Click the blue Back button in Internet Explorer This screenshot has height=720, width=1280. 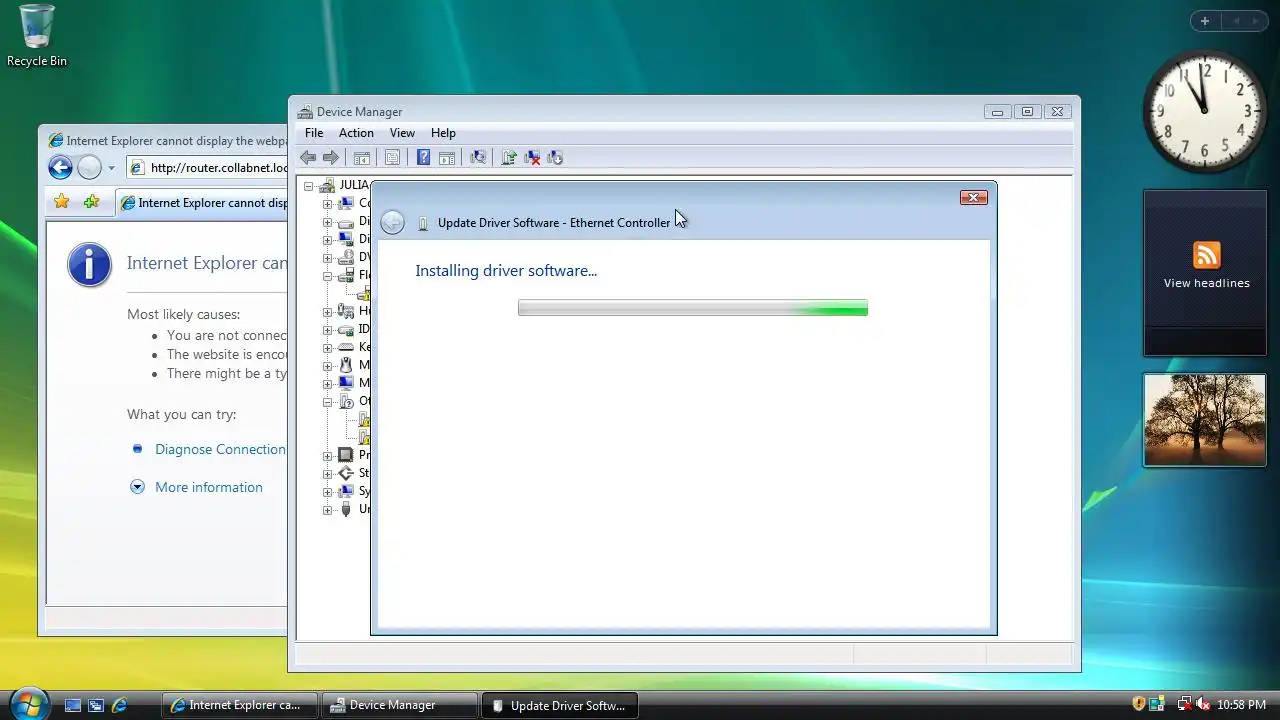click(60, 168)
